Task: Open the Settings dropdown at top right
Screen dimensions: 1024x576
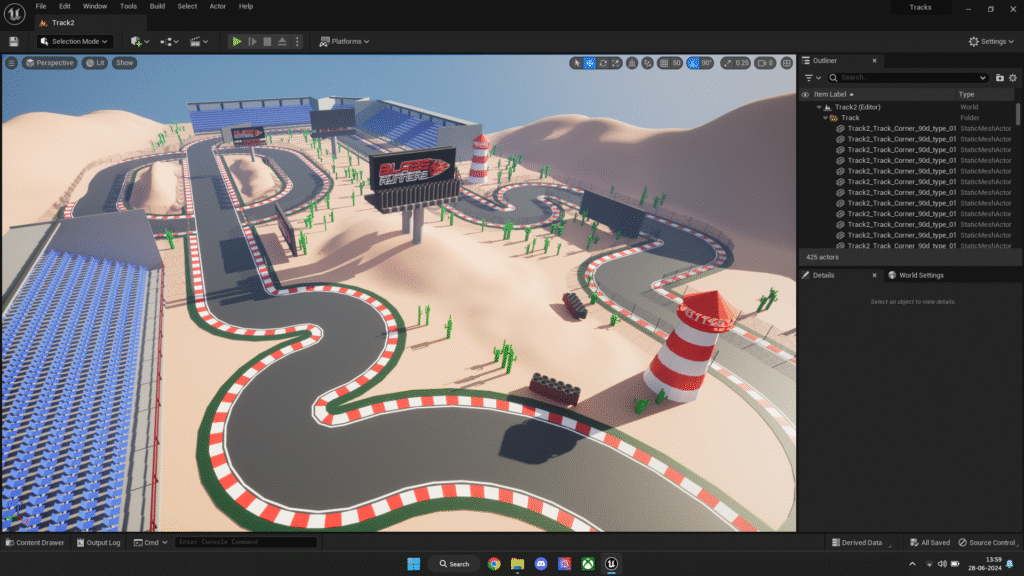Action: (x=991, y=41)
